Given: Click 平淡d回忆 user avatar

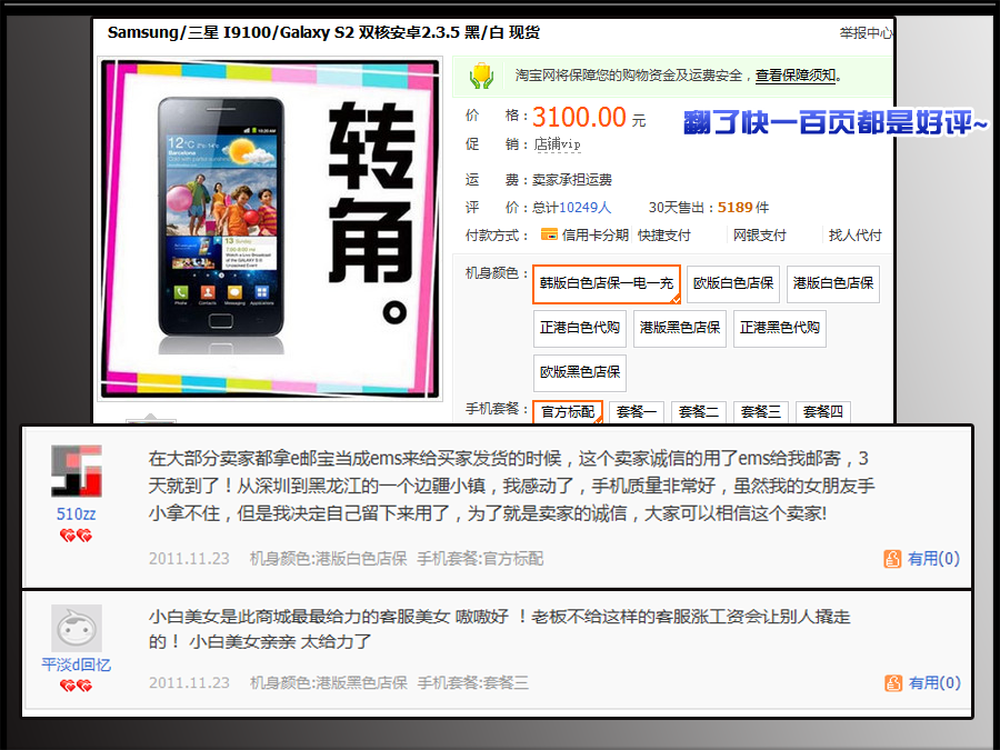Looking at the screenshot, I should click(x=77, y=628).
